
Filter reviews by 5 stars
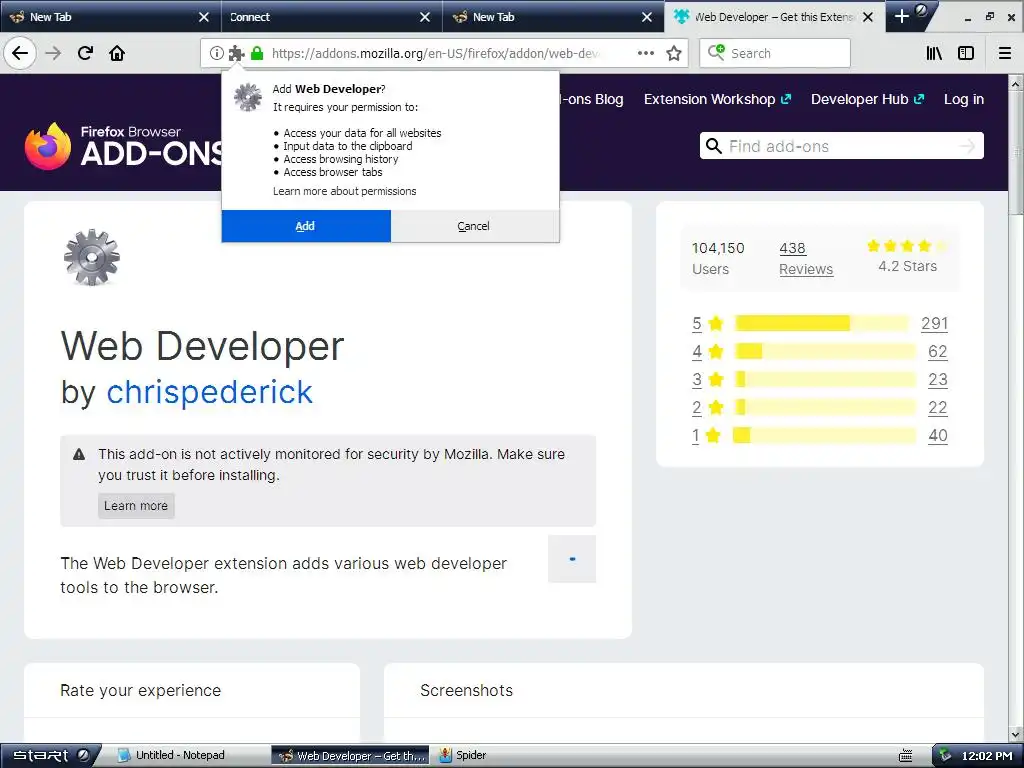click(707, 323)
